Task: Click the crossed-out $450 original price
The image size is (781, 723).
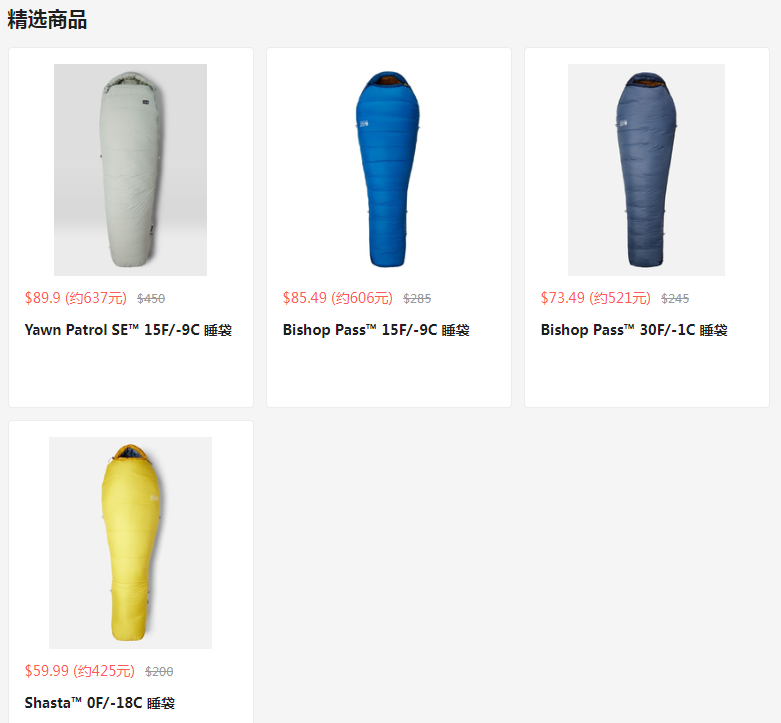Action: [151, 299]
